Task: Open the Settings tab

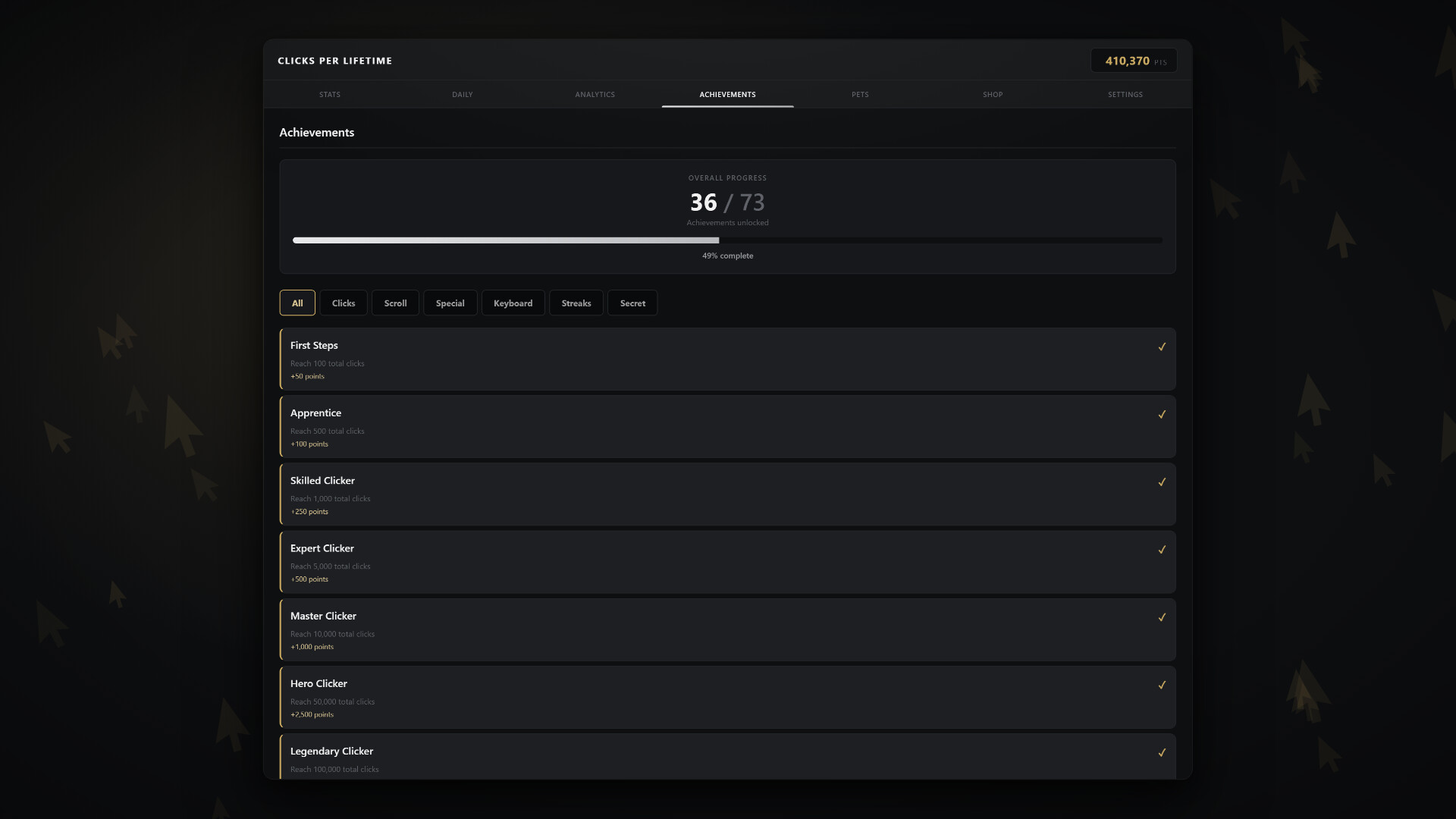Action: [1125, 94]
